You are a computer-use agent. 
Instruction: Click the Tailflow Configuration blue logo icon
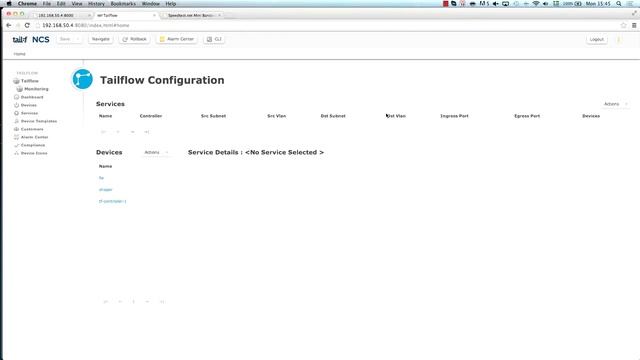[82, 79]
